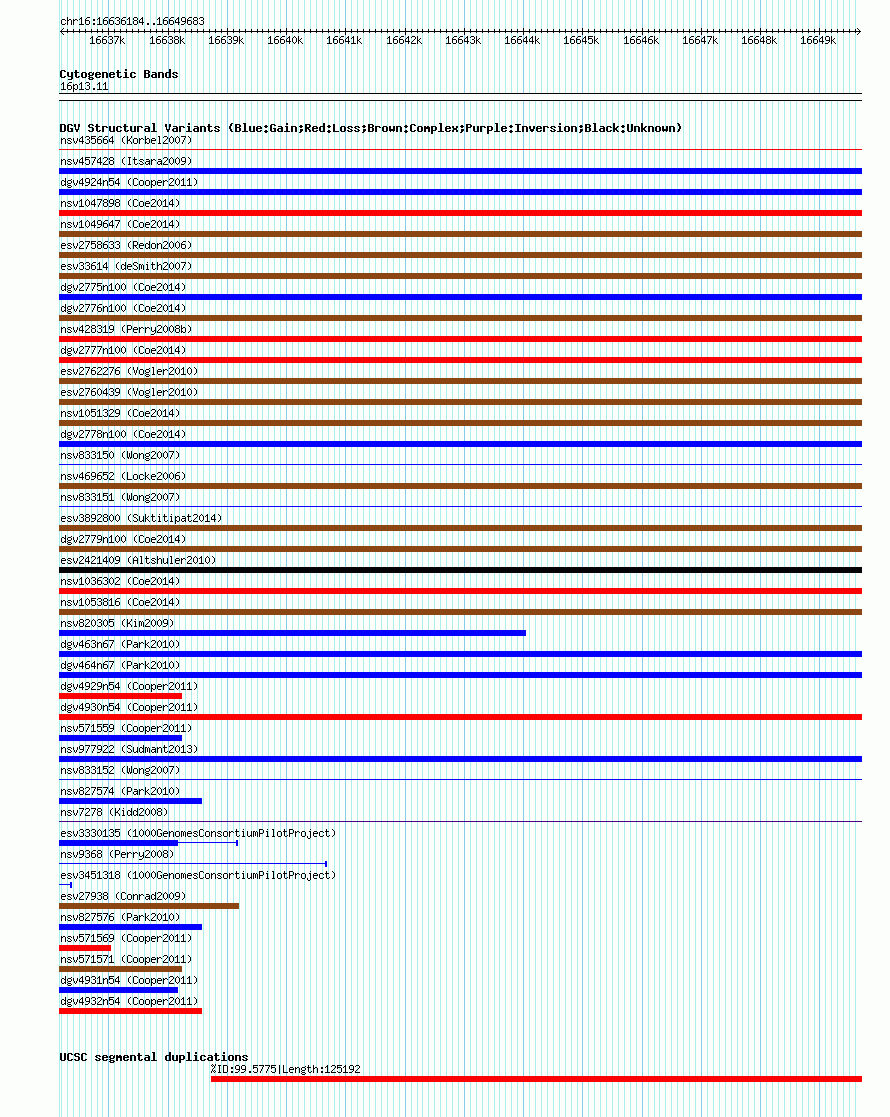Select the Cytogenetic Bands track title
The width and height of the screenshot is (890, 1117).
(x=119, y=74)
